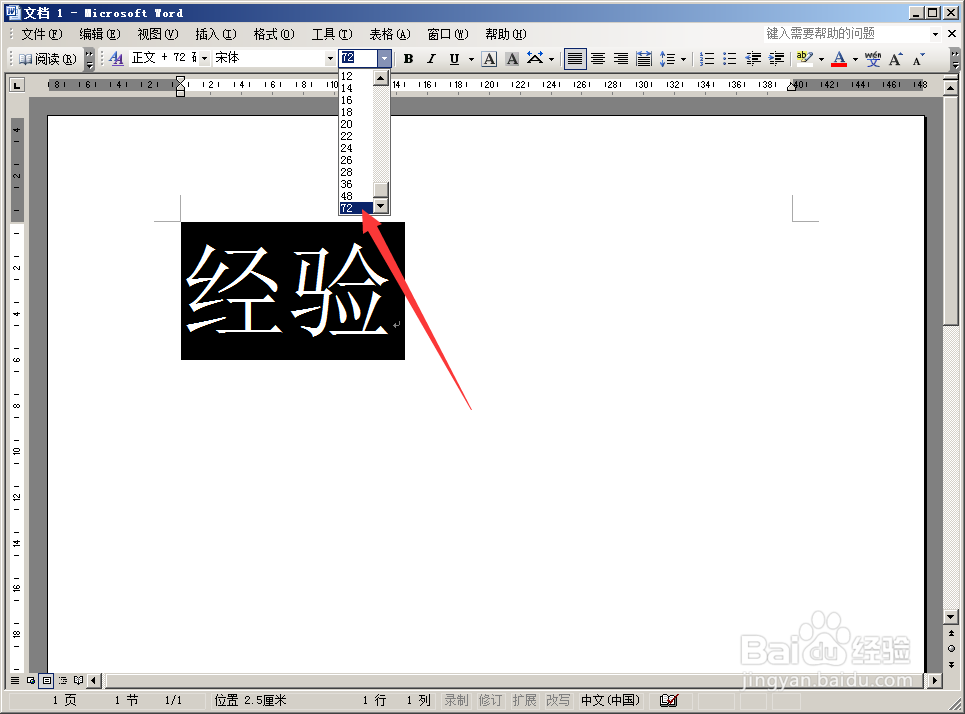The width and height of the screenshot is (965, 714).
Task: Apply text highlight color
Action: pos(804,59)
